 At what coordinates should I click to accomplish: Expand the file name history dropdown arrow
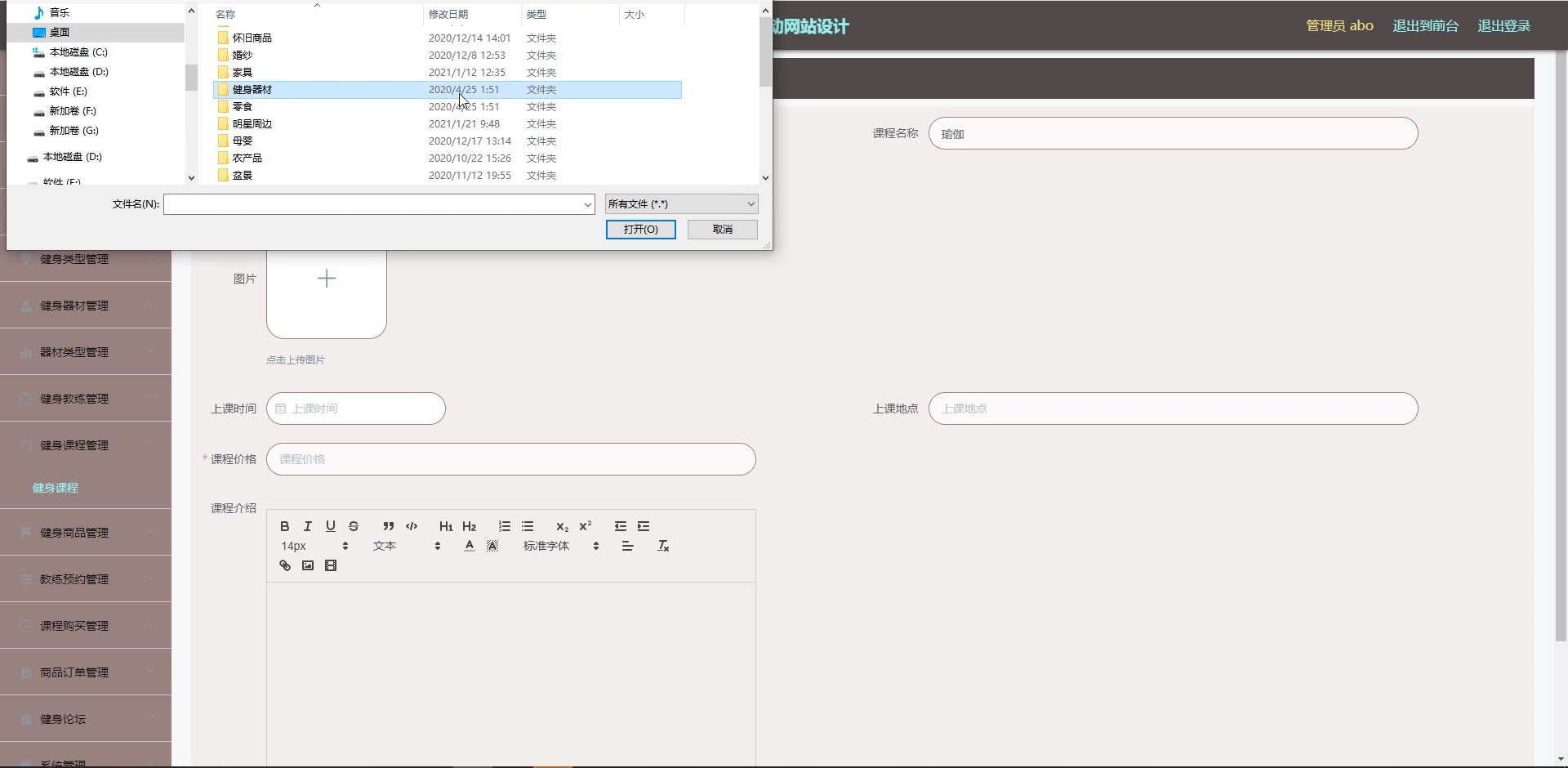[x=587, y=204]
